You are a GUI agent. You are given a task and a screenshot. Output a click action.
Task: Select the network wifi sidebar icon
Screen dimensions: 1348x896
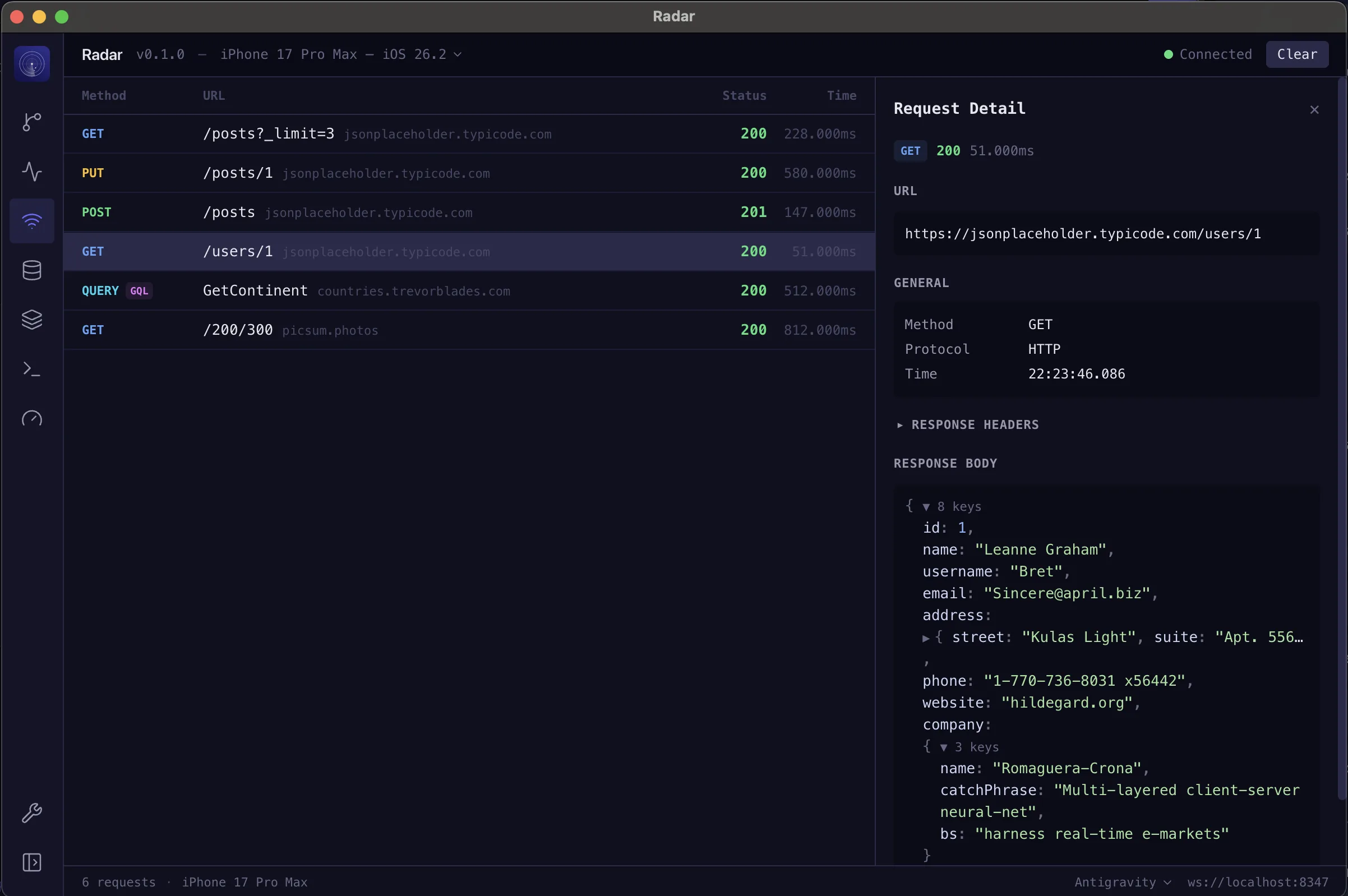click(32, 221)
